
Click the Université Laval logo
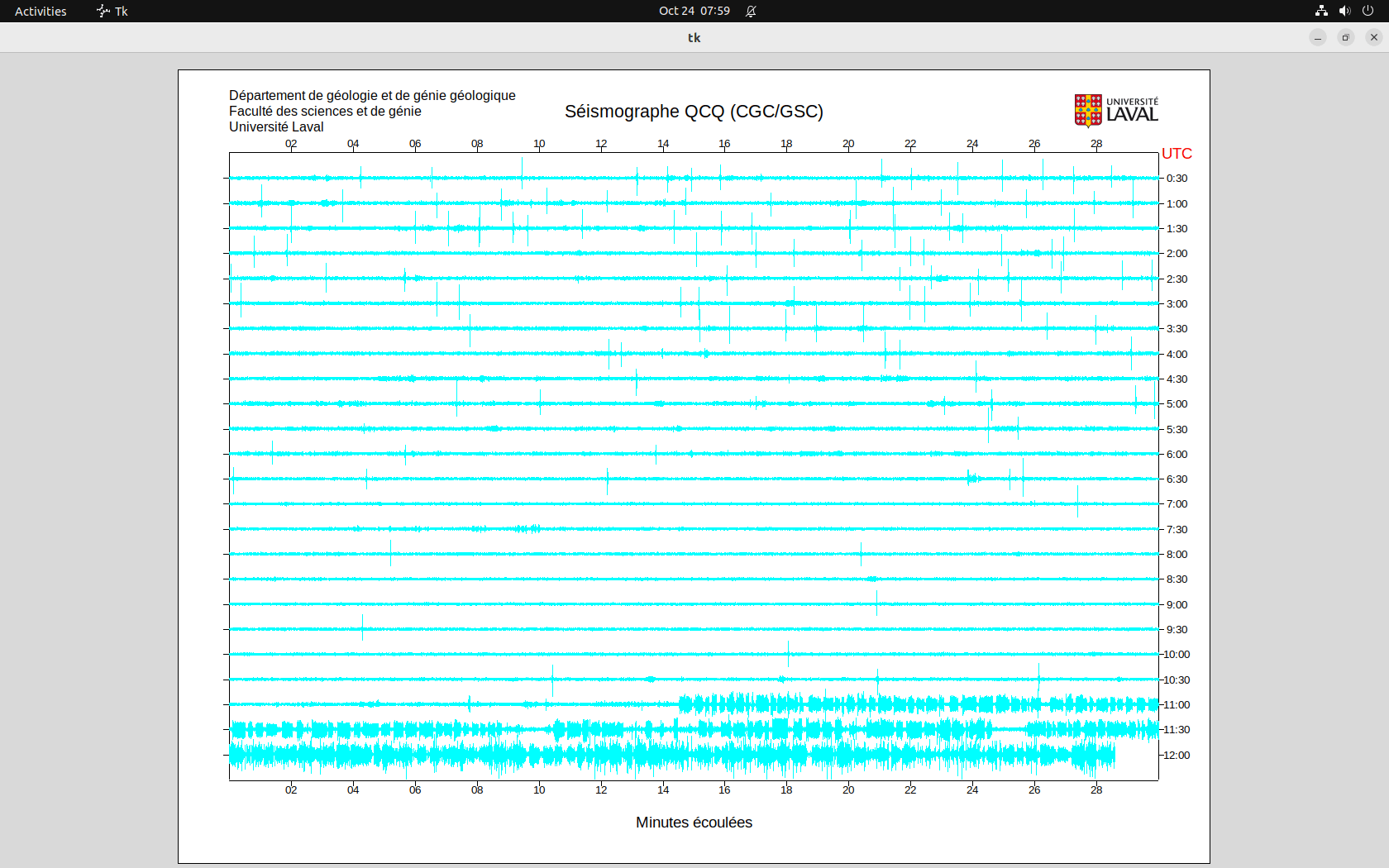point(1116,111)
